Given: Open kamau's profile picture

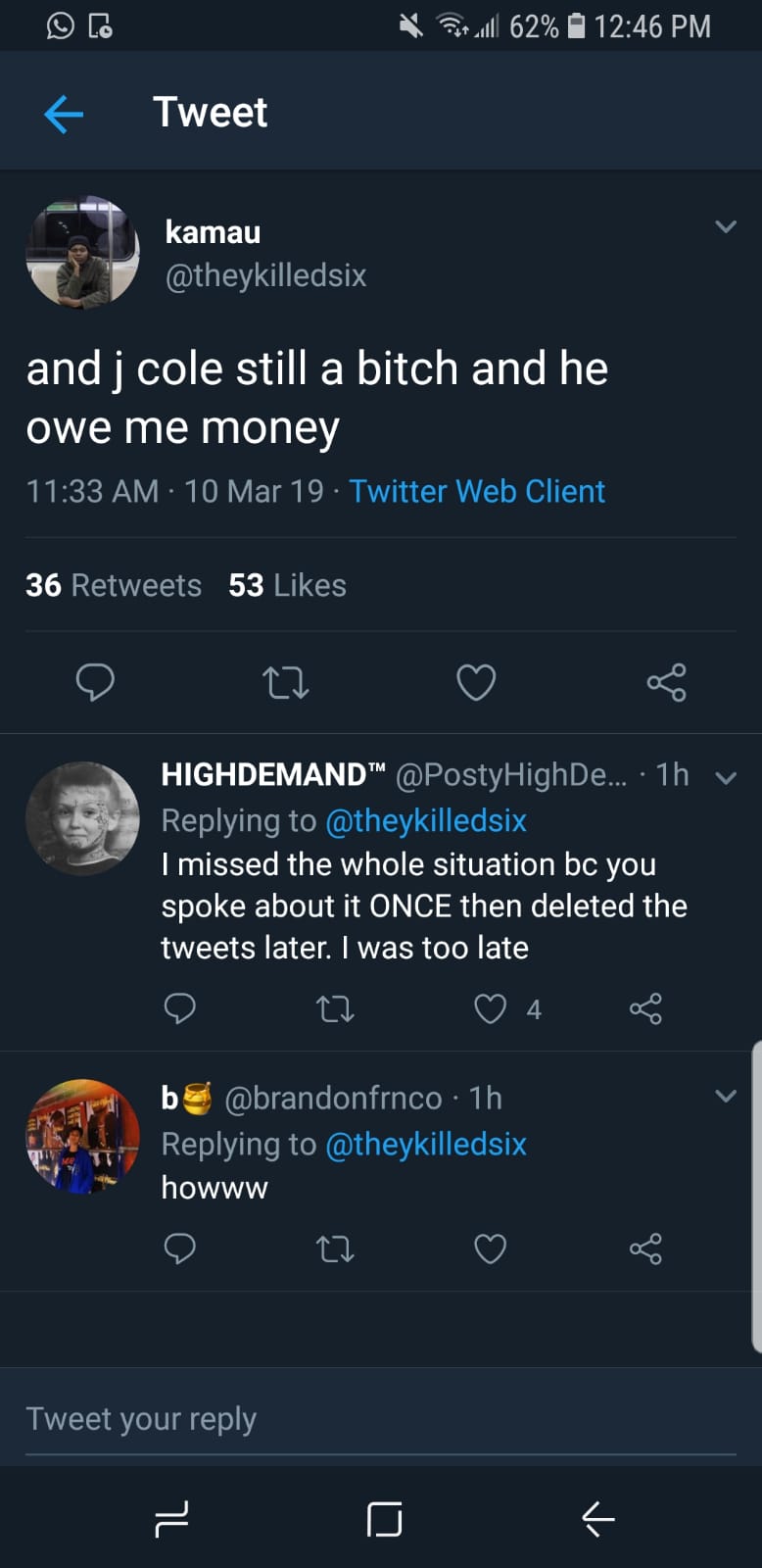Looking at the screenshot, I should (x=82, y=253).
